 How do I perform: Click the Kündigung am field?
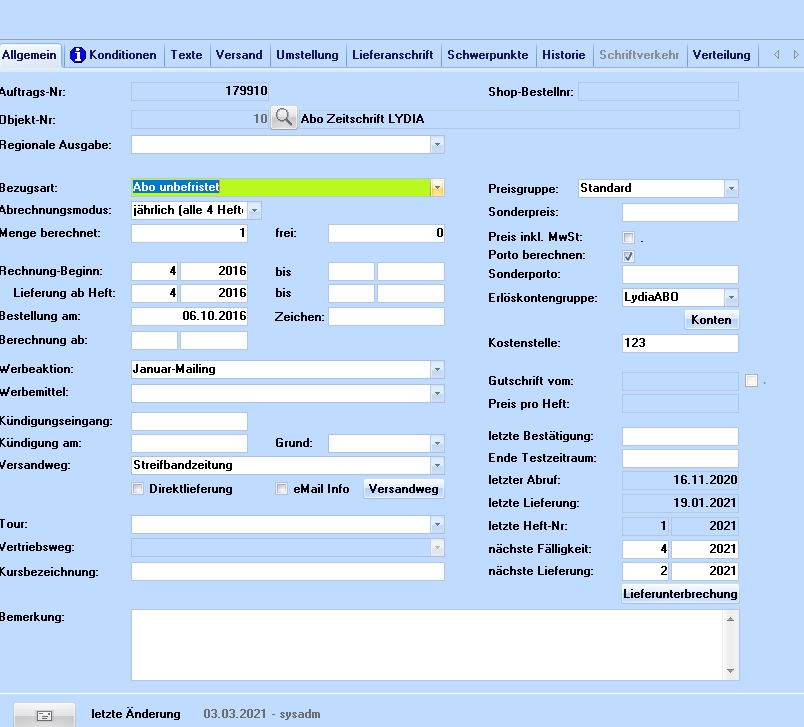189,443
